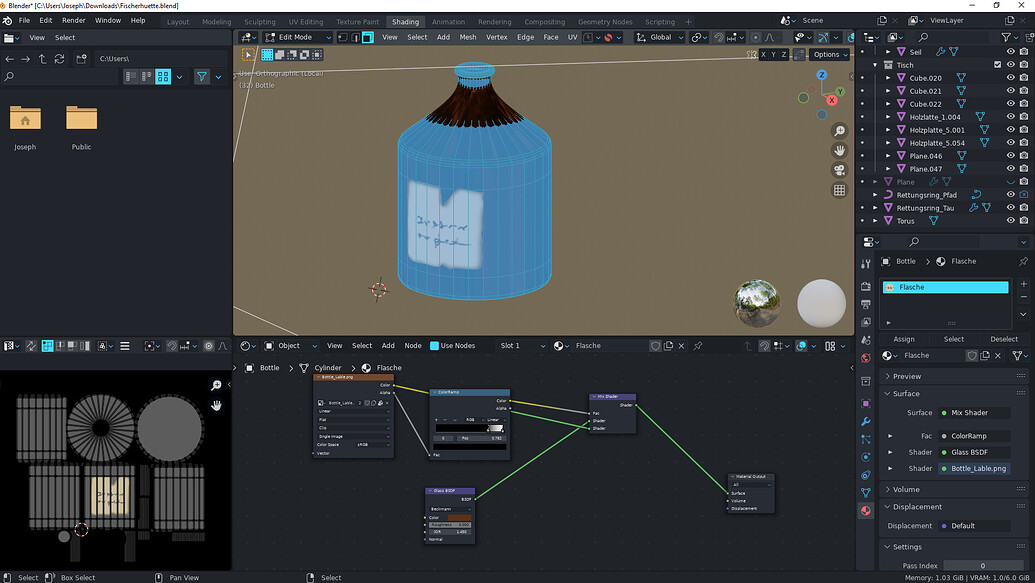Remove material slot with minus icon
This screenshot has width=1035, height=583.
click(1023, 297)
